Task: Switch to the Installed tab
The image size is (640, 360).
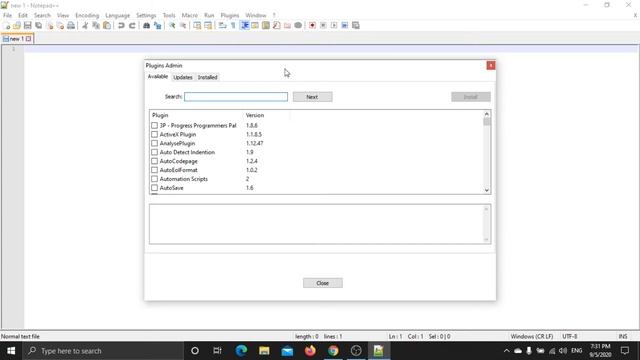Action: (x=207, y=77)
